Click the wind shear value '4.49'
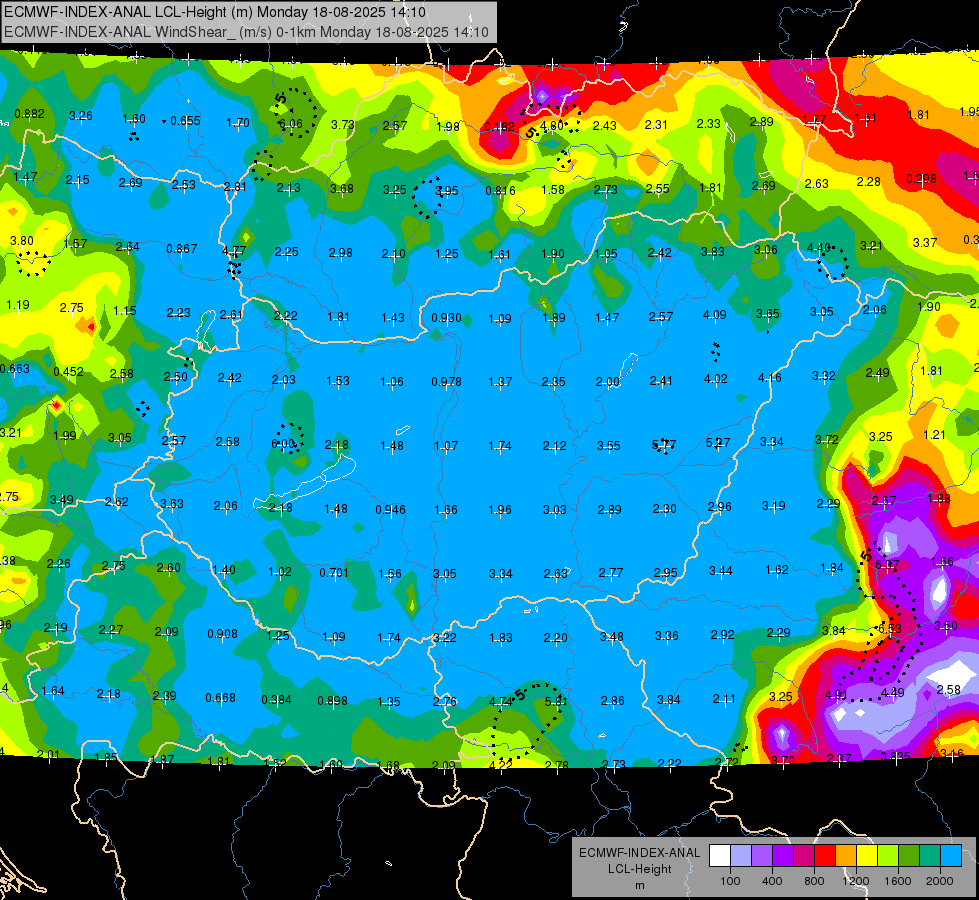 pyautogui.click(x=893, y=691)
